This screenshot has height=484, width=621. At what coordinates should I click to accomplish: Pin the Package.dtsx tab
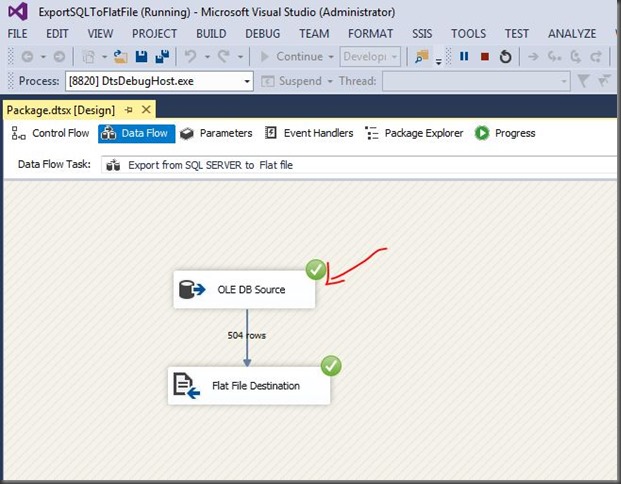pos(128,110)
